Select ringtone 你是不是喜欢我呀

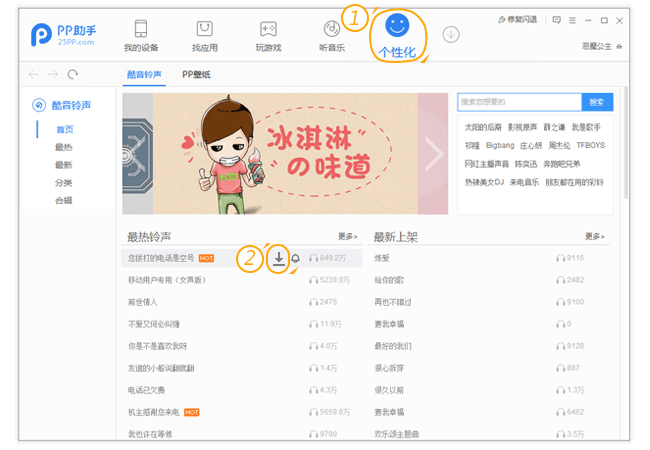pos(158,346)
